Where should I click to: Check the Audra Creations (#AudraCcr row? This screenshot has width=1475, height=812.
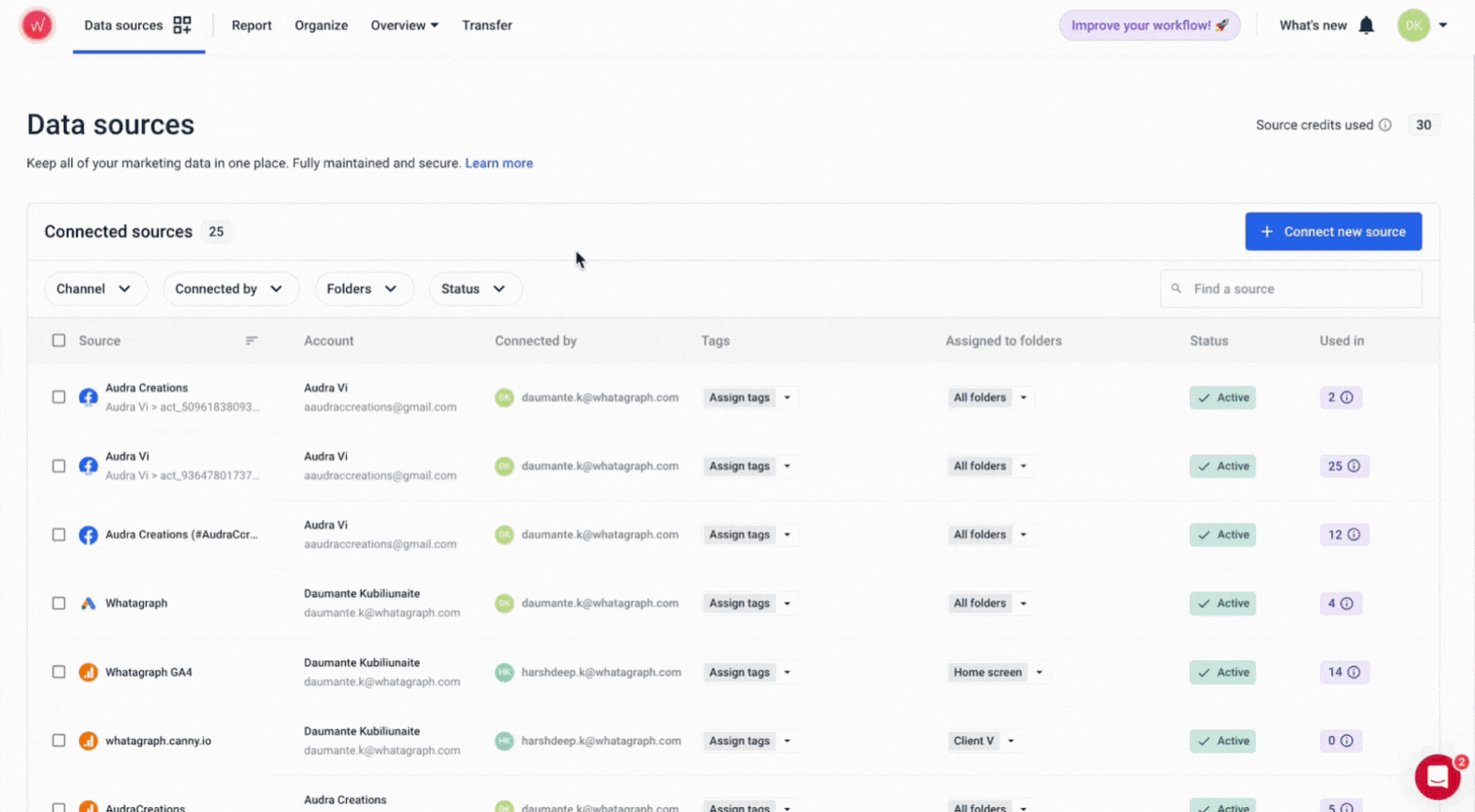pyautogui.click(x=58, y=535)
